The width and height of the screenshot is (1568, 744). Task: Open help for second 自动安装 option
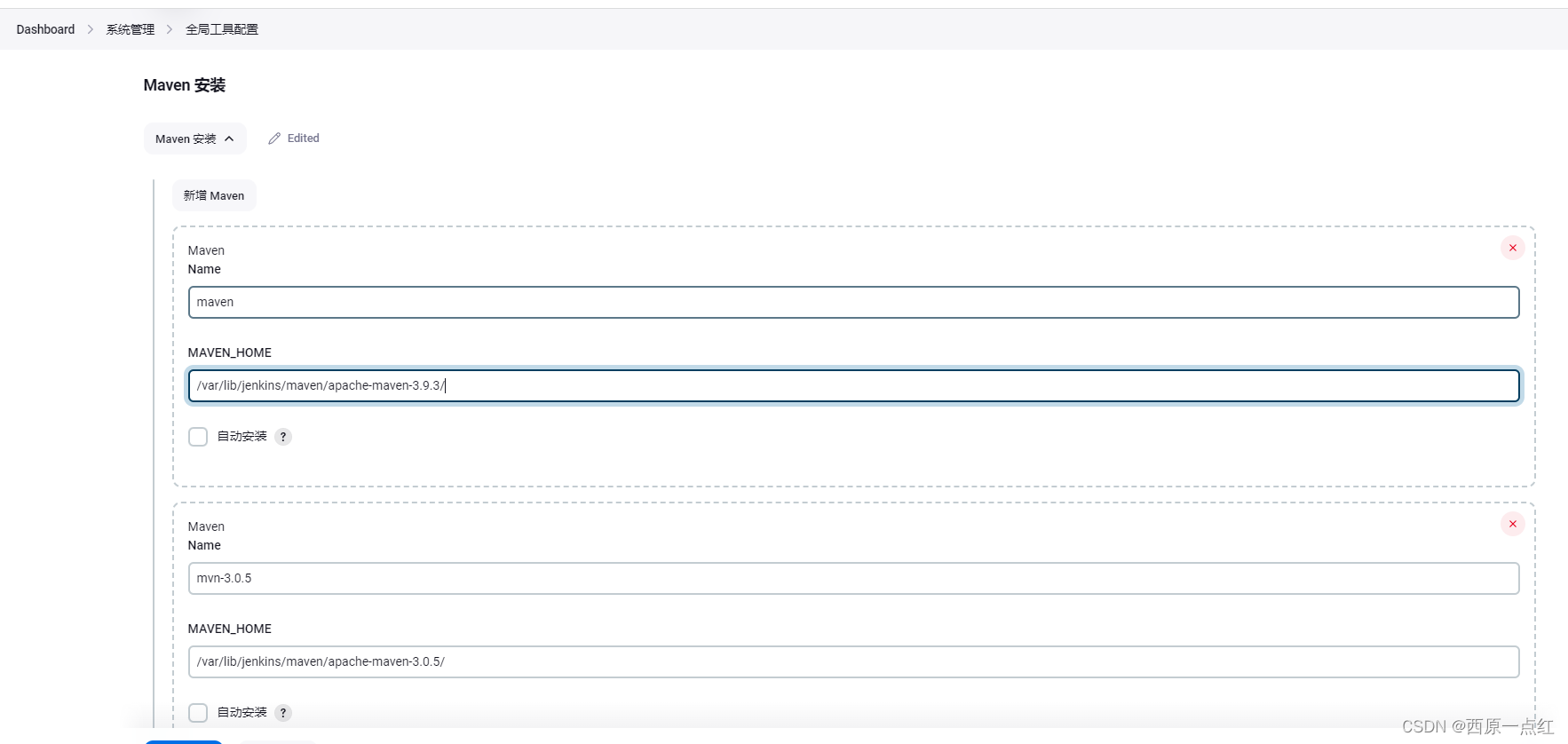(283, 713)
